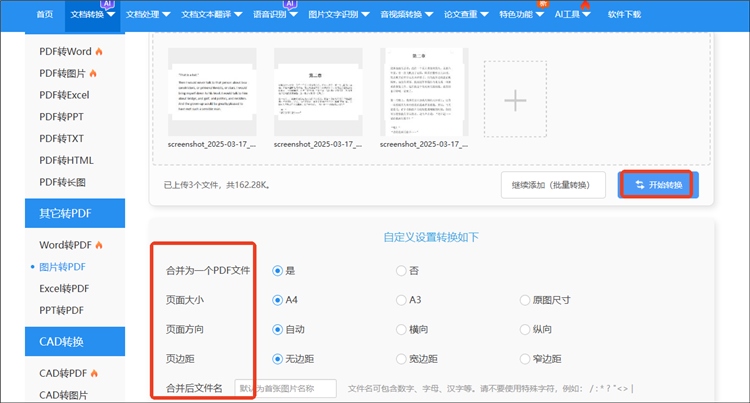Expand the 论文查重 dropdown menu
750x403 pixels.
[466, 14]
